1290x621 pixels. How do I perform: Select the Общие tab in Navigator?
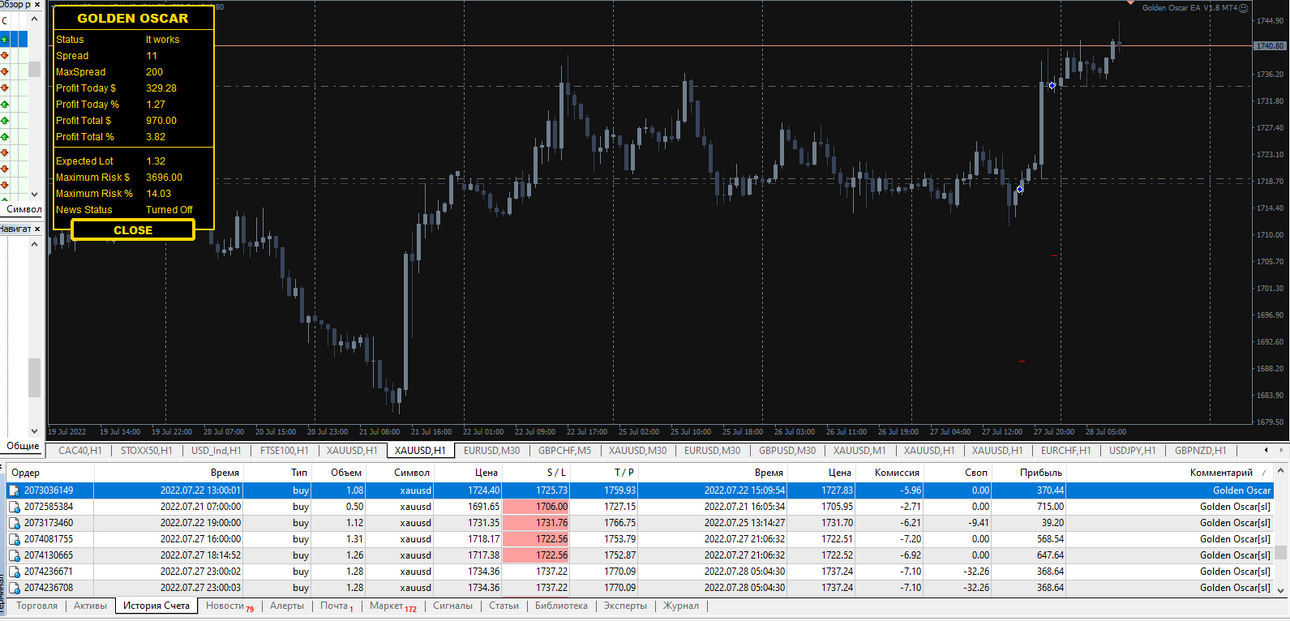coord(23,446)
